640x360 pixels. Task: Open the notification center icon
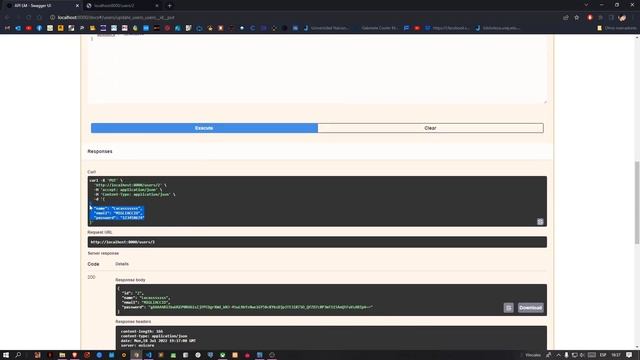pyautogui.click(x=629, y=355)
